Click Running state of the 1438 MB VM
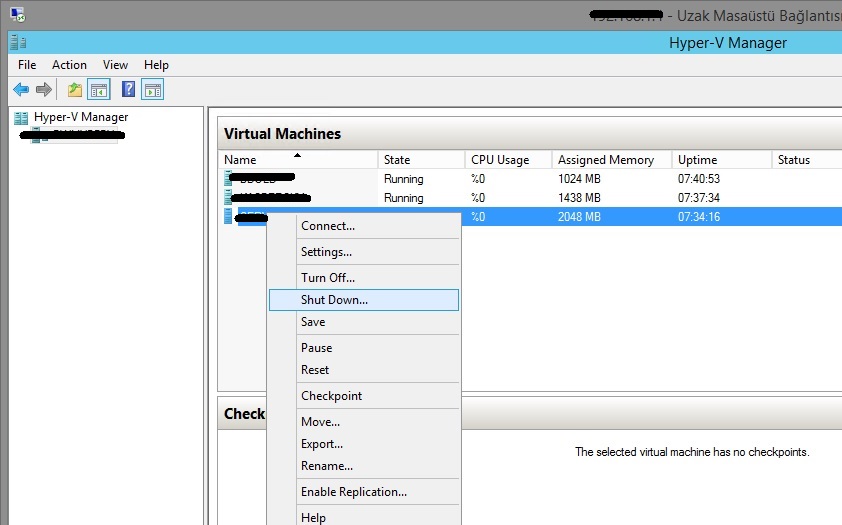Viewport: 842px width, 525px height. pyautogui.click(x=404, y=198)
